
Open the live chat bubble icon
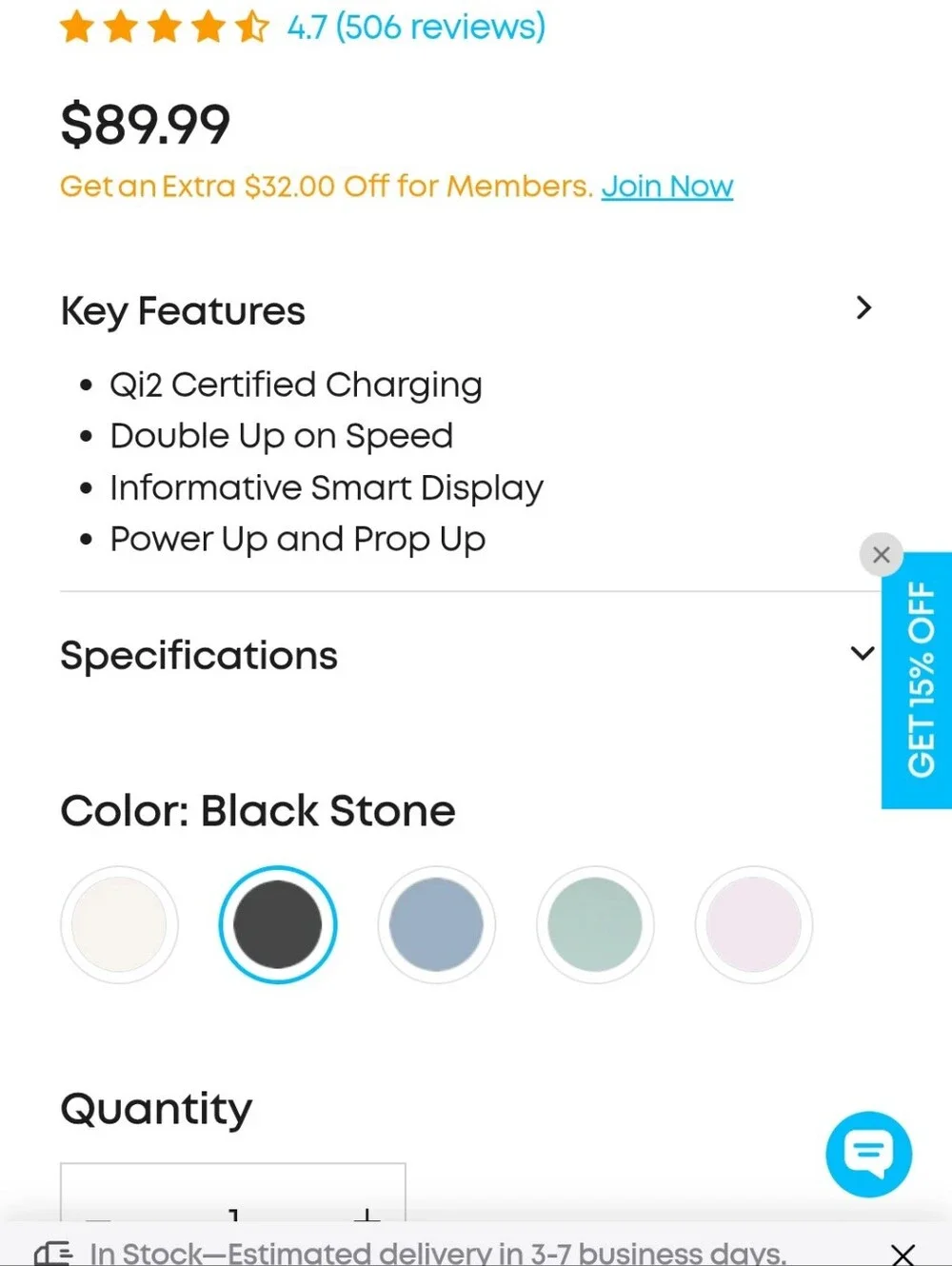pyautogui.click(x=868, y=1154)
